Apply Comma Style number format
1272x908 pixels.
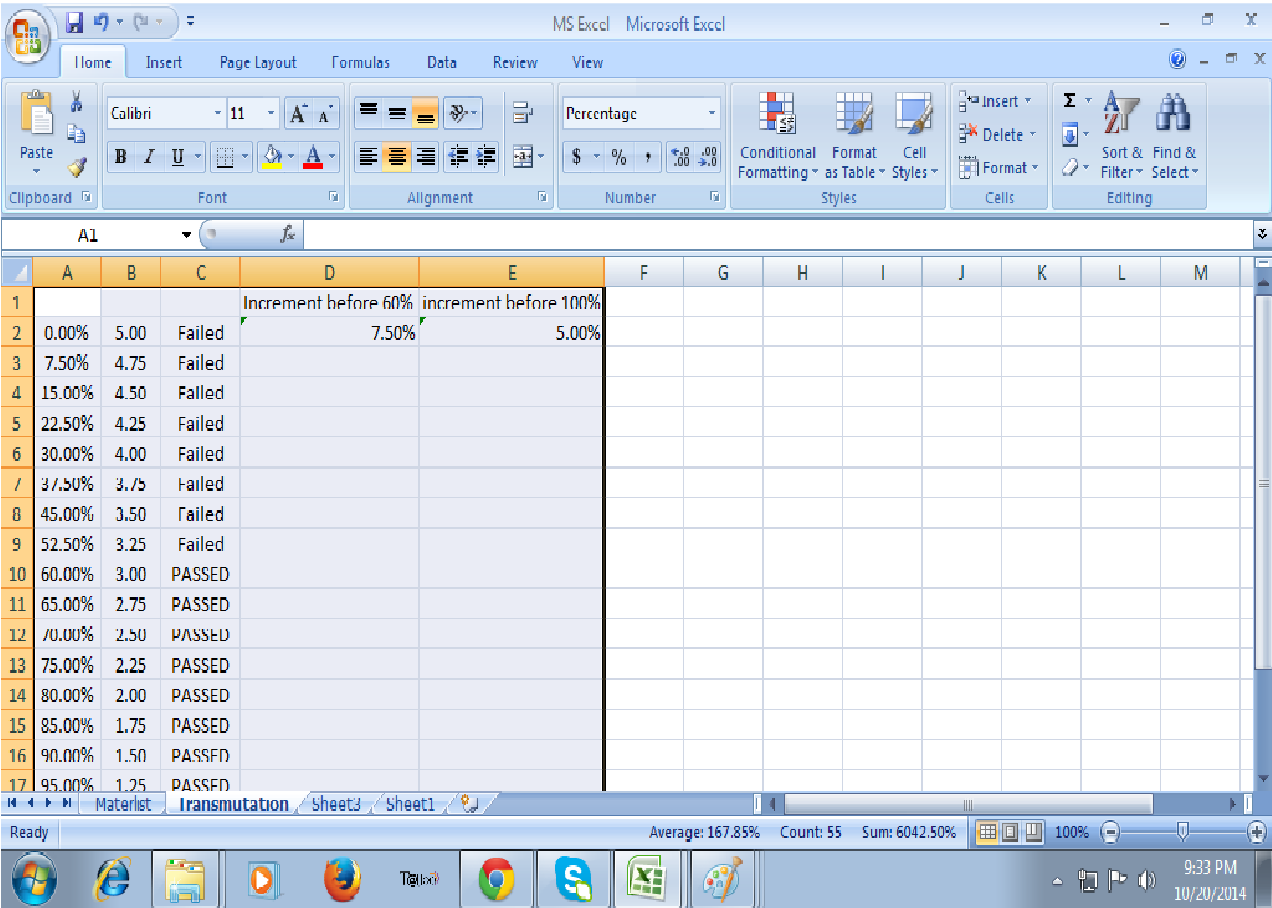[646, 156]
